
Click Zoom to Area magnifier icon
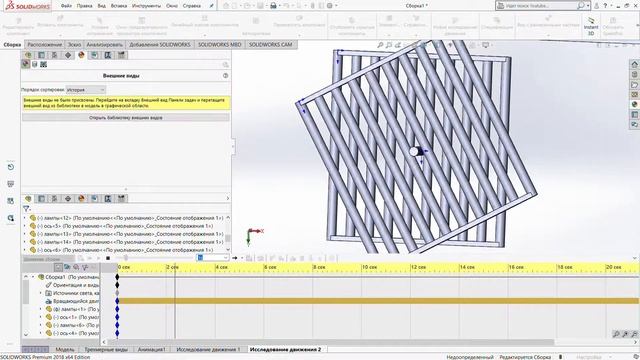(x=389, y=45)
